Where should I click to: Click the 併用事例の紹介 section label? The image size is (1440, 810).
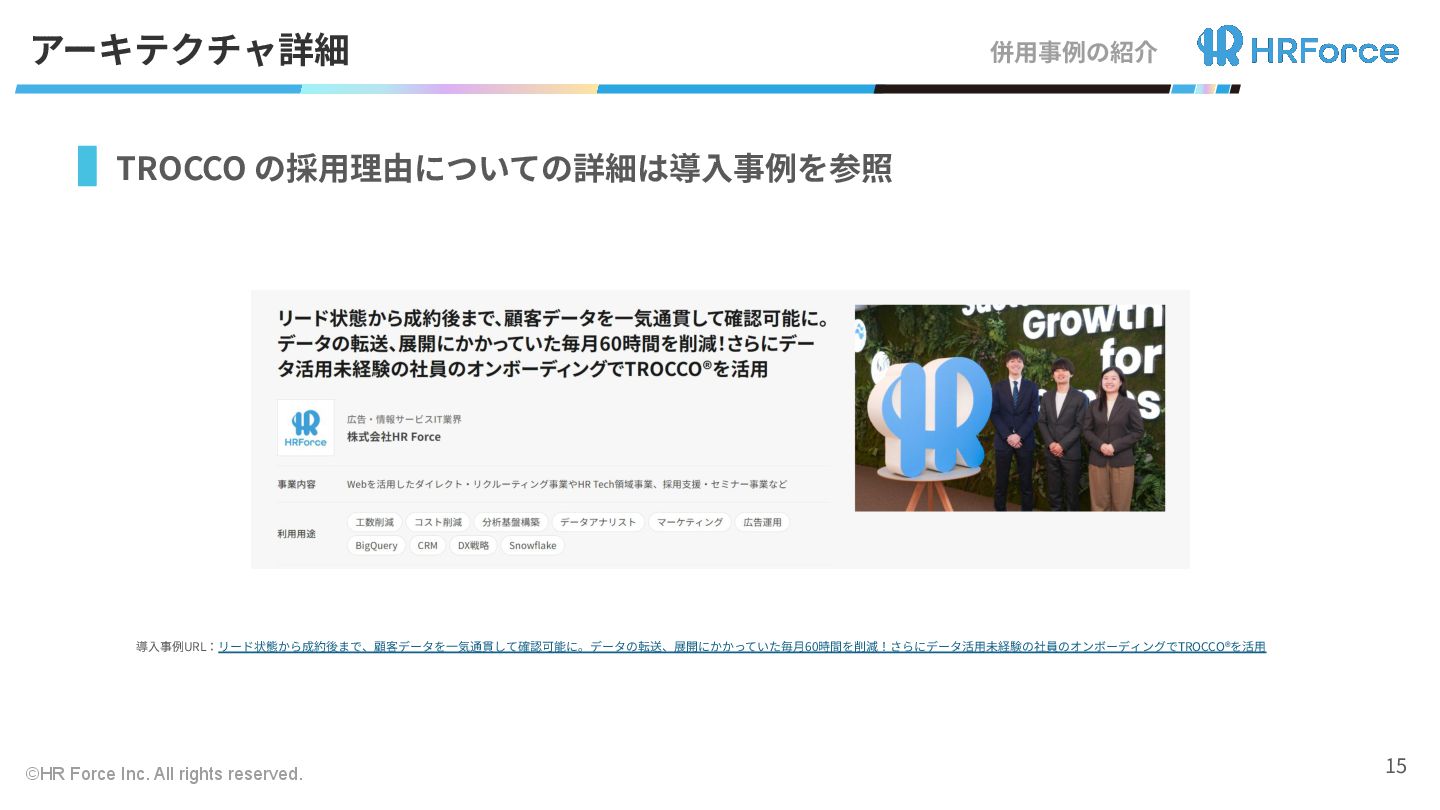[x=1073, y=52]
